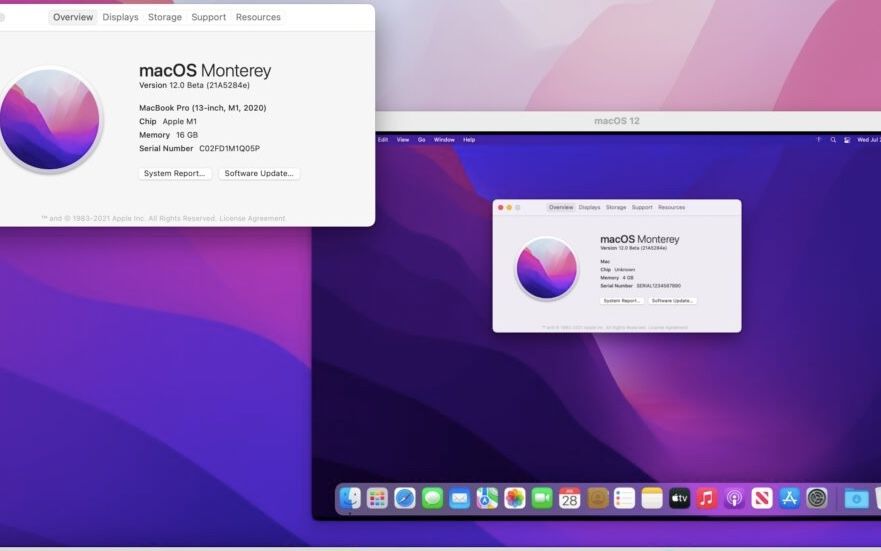Open the Go menu in VM menu bar
This screenshot has height=551, width=881.
pos(422,140)
